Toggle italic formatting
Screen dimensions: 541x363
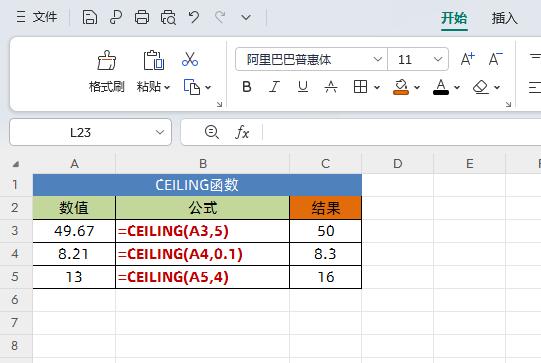point(274,87)
